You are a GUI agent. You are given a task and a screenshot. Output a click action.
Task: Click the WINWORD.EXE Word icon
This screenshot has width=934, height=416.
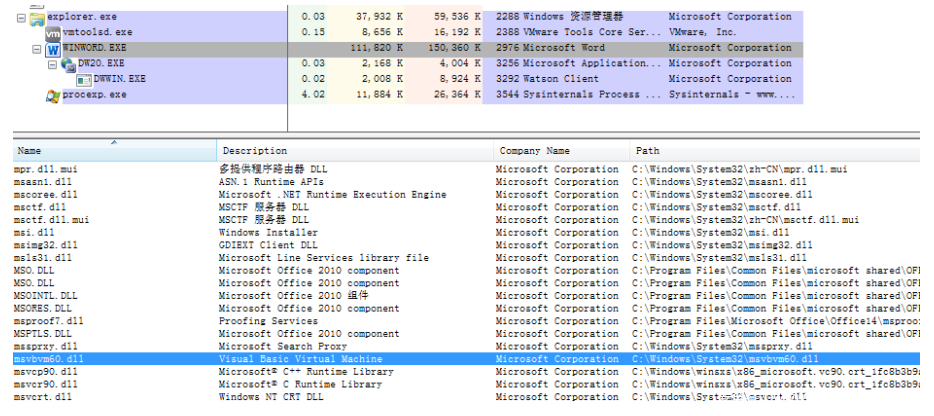pos(52,48)
